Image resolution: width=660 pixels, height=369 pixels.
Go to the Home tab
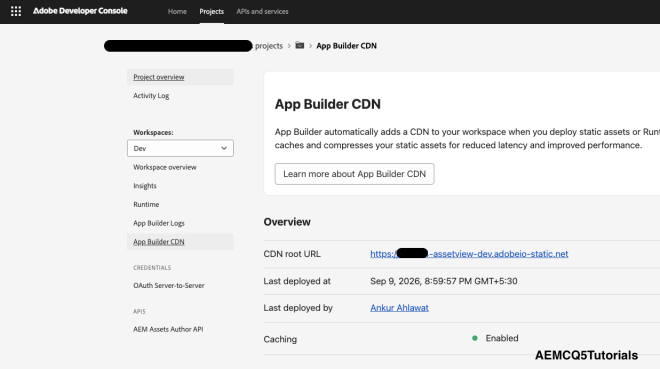tap(177, 11)
